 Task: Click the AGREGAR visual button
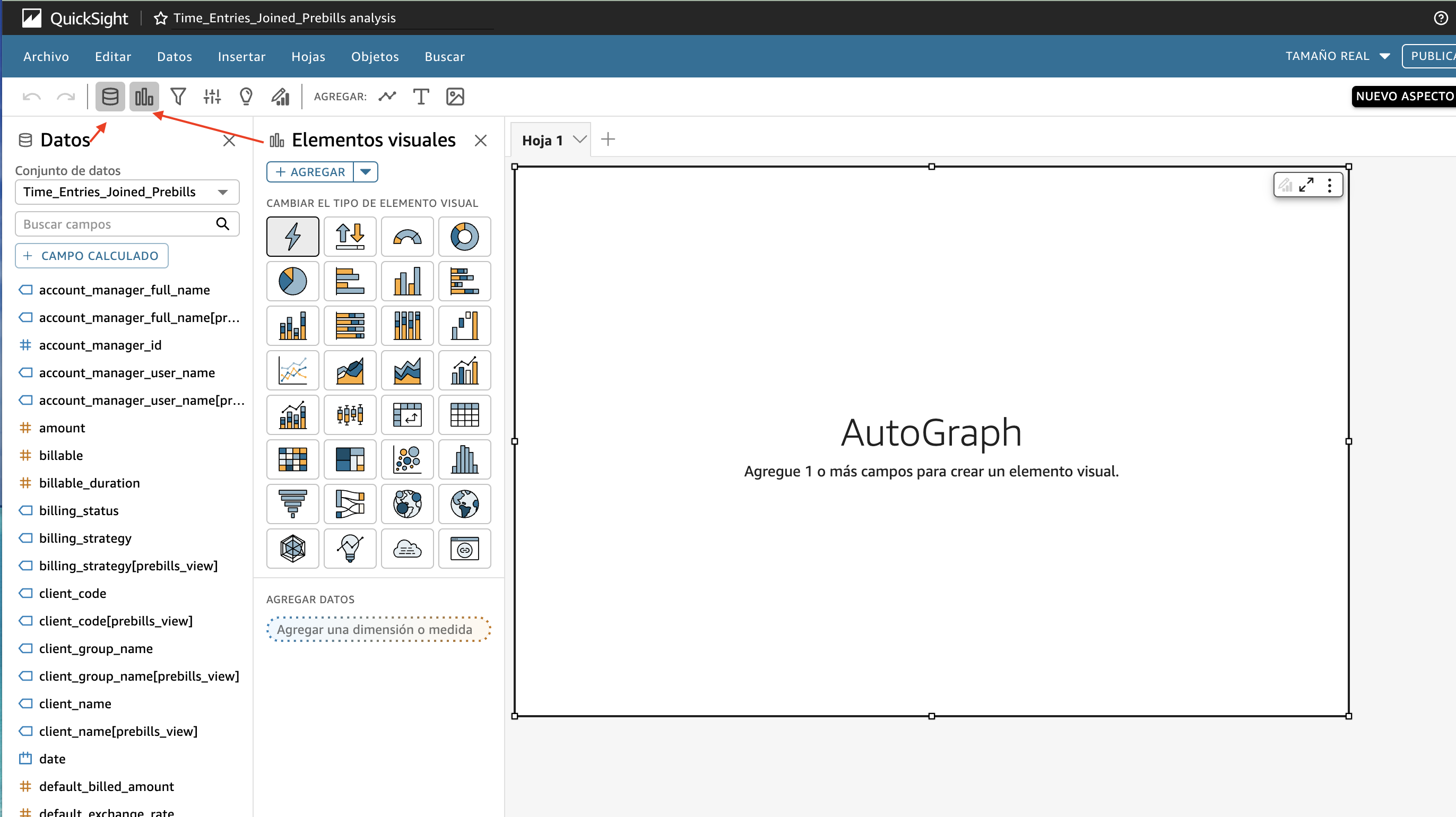coord(310,172)
